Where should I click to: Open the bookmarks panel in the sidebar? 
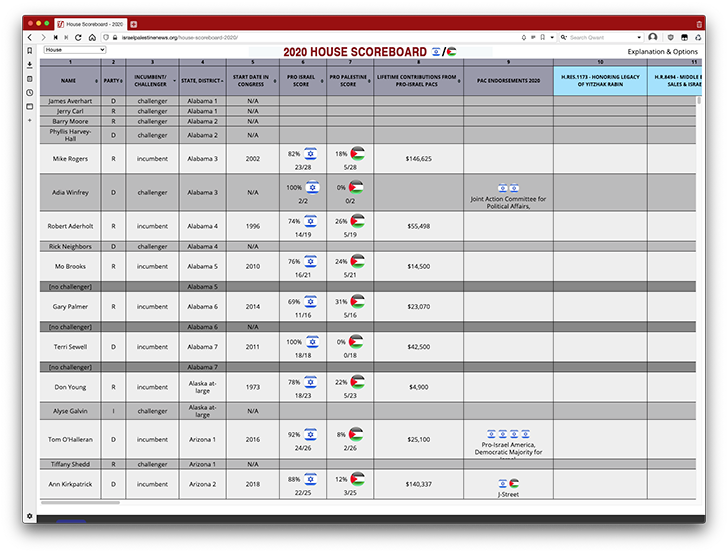[x=30, y=50]
